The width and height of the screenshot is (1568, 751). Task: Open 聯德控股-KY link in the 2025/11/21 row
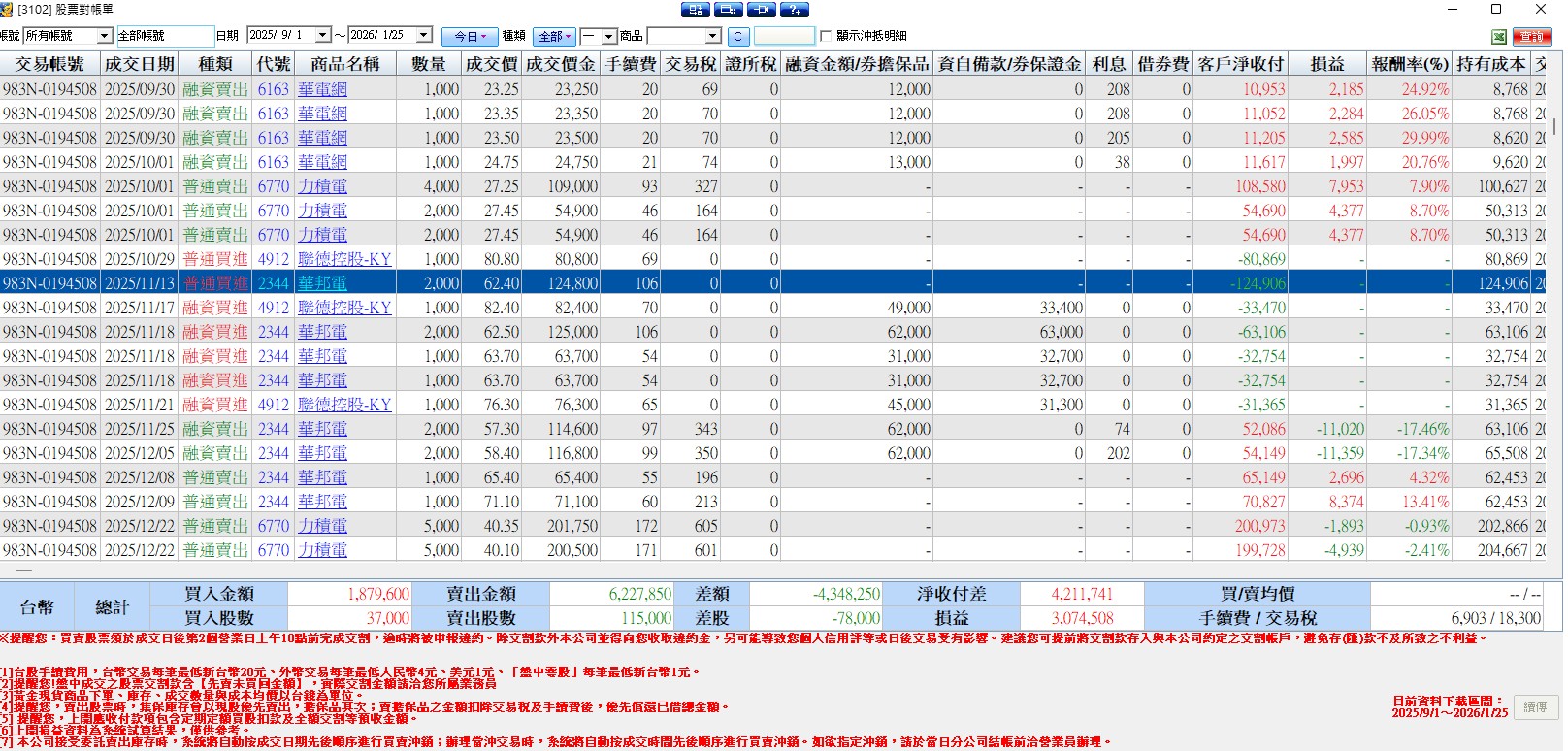click(344, 405)
